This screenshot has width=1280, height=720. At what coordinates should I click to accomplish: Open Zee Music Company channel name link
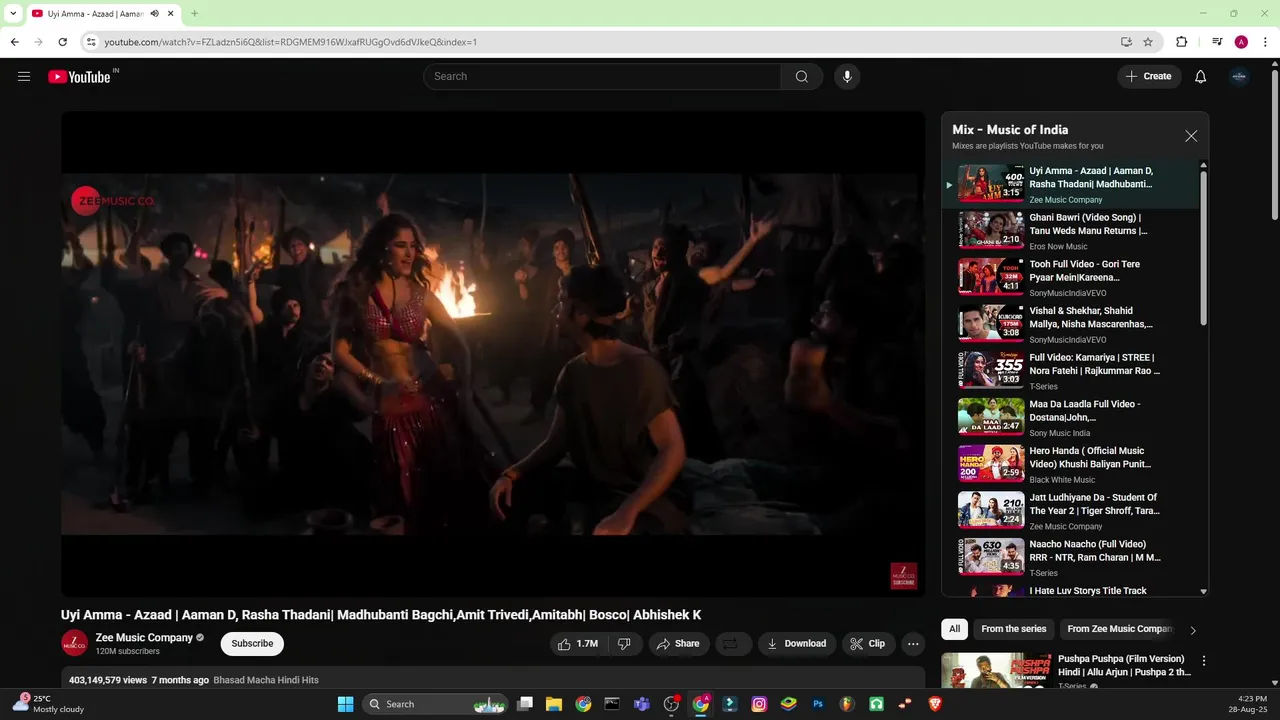coord(144,637)
